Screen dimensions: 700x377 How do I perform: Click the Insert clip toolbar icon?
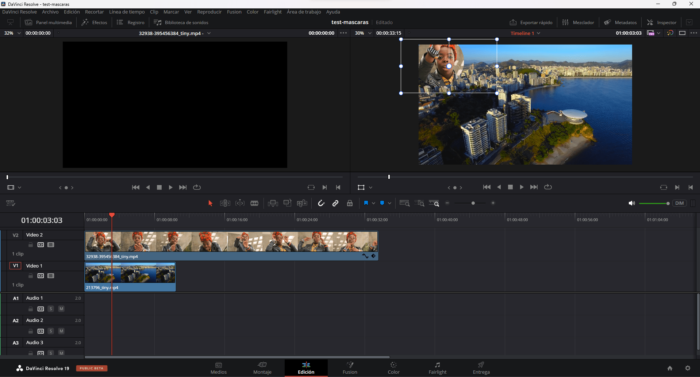[272, 203]
